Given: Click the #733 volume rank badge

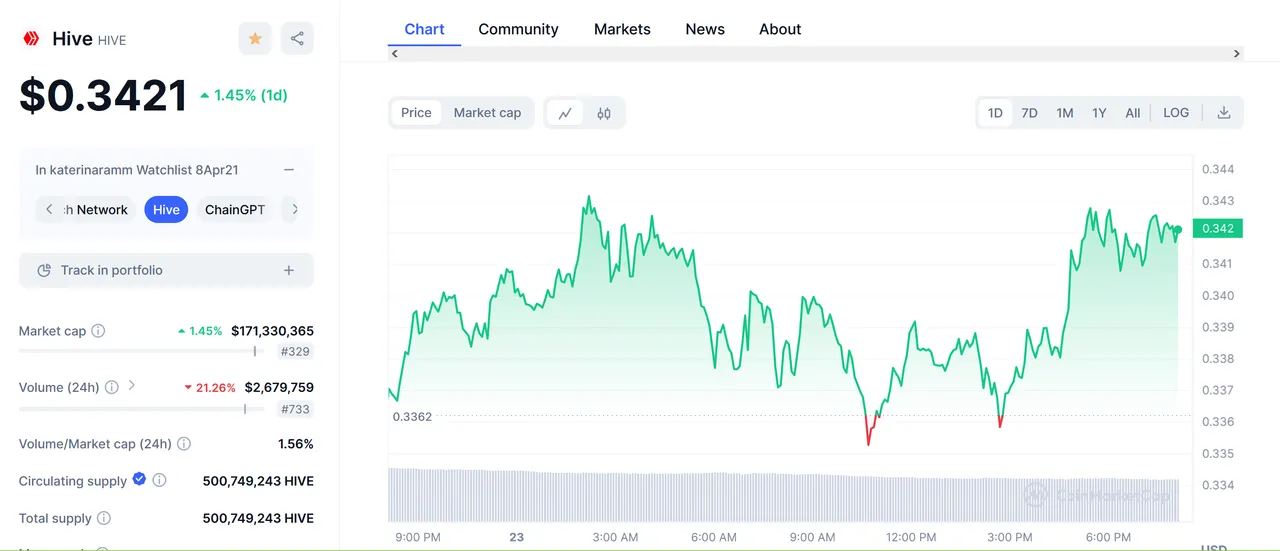Looking at the screenshot, I should point(295,409).
